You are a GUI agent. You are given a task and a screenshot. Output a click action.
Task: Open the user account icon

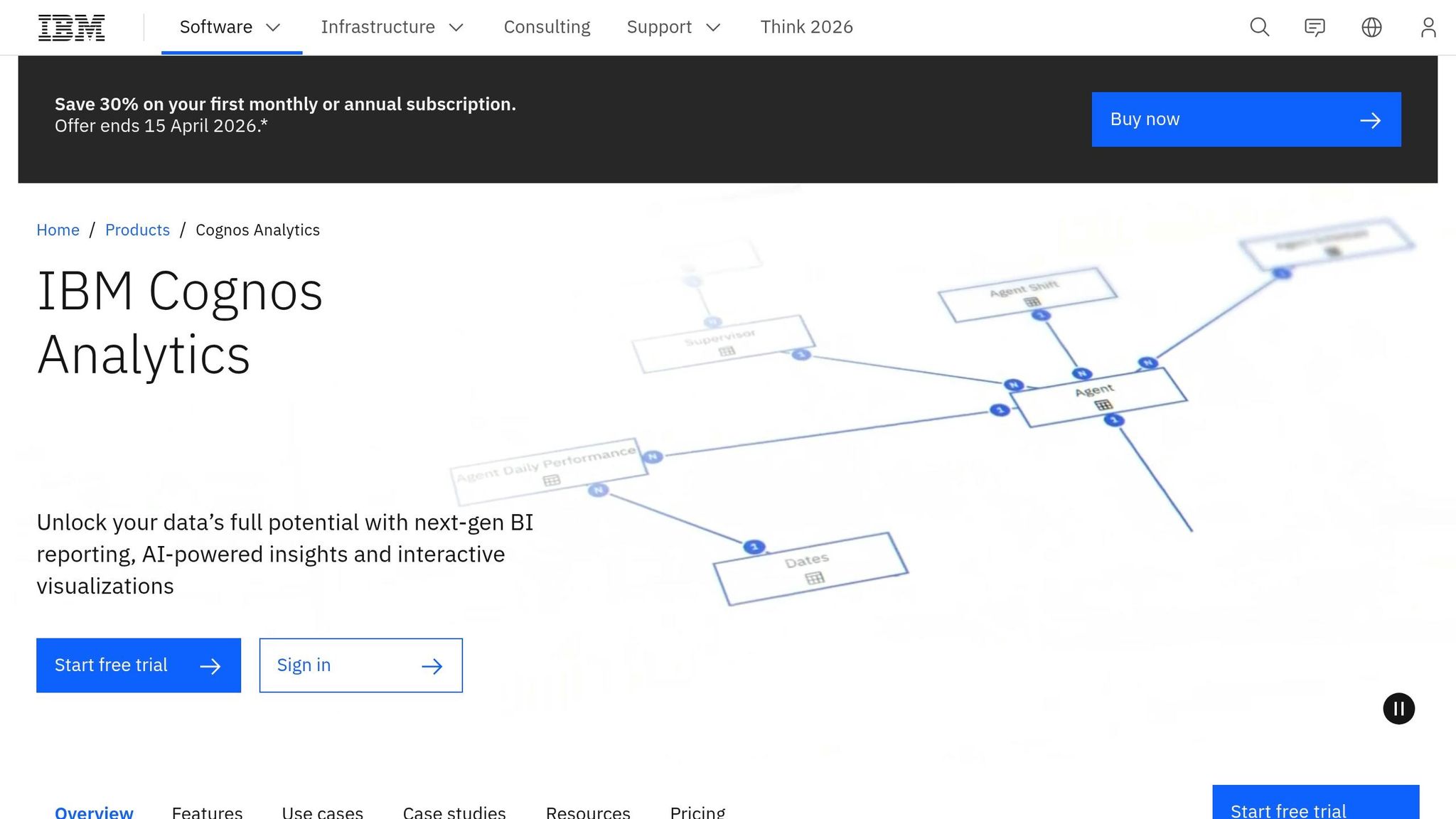[x=1428, y=27]
